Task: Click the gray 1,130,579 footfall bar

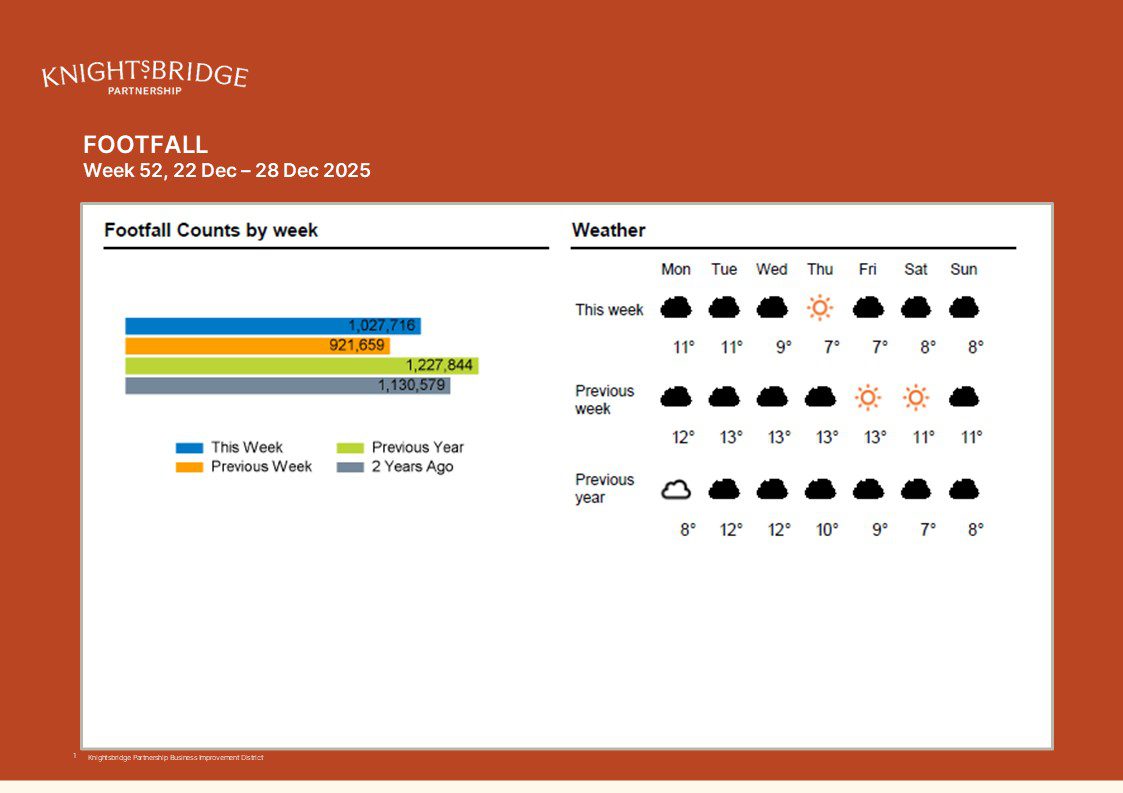Action: [x=287, y=386]
